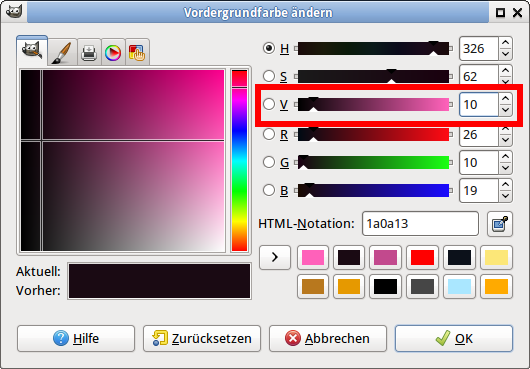
Task: Click the GIMP Wilber icon in the title bar
Action: [x=14, y=12]
